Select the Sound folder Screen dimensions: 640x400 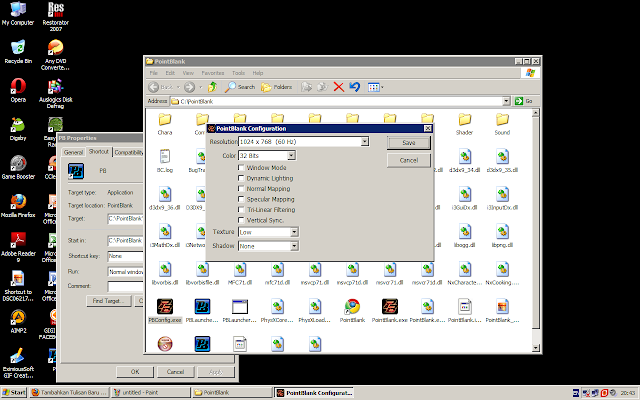tap(502, 124)
